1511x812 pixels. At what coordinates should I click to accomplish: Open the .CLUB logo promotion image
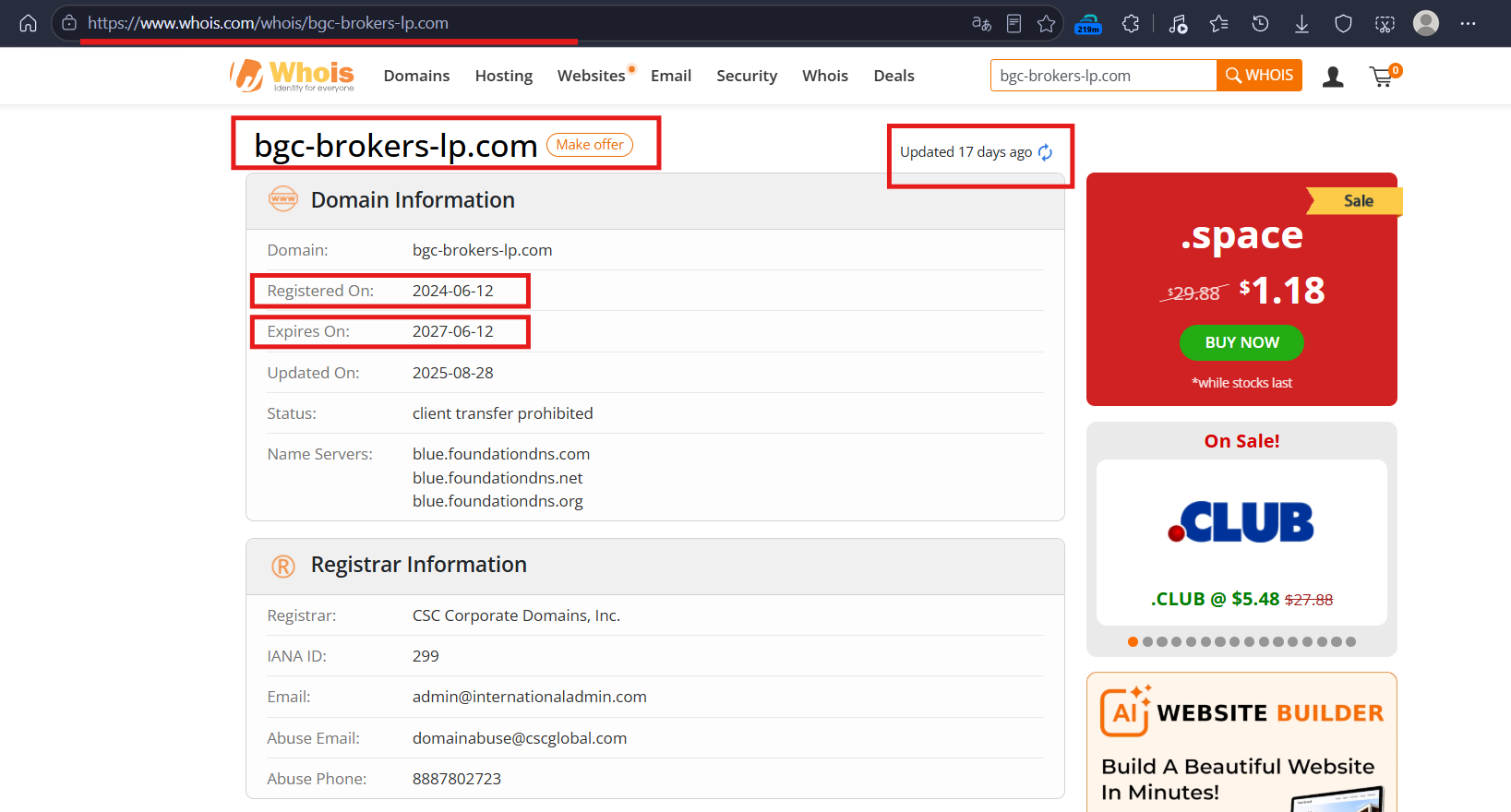coord(1241,522)
